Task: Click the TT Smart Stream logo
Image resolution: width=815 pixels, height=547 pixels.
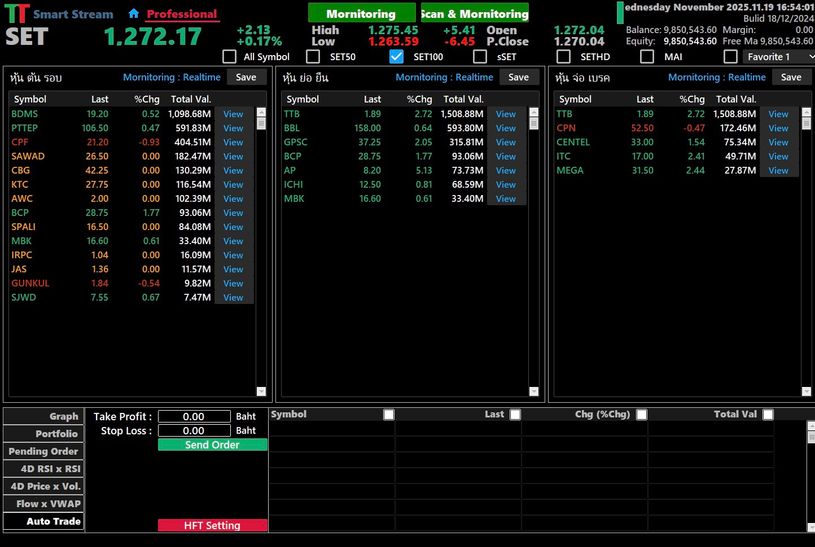Action: [x=15, y=14]
